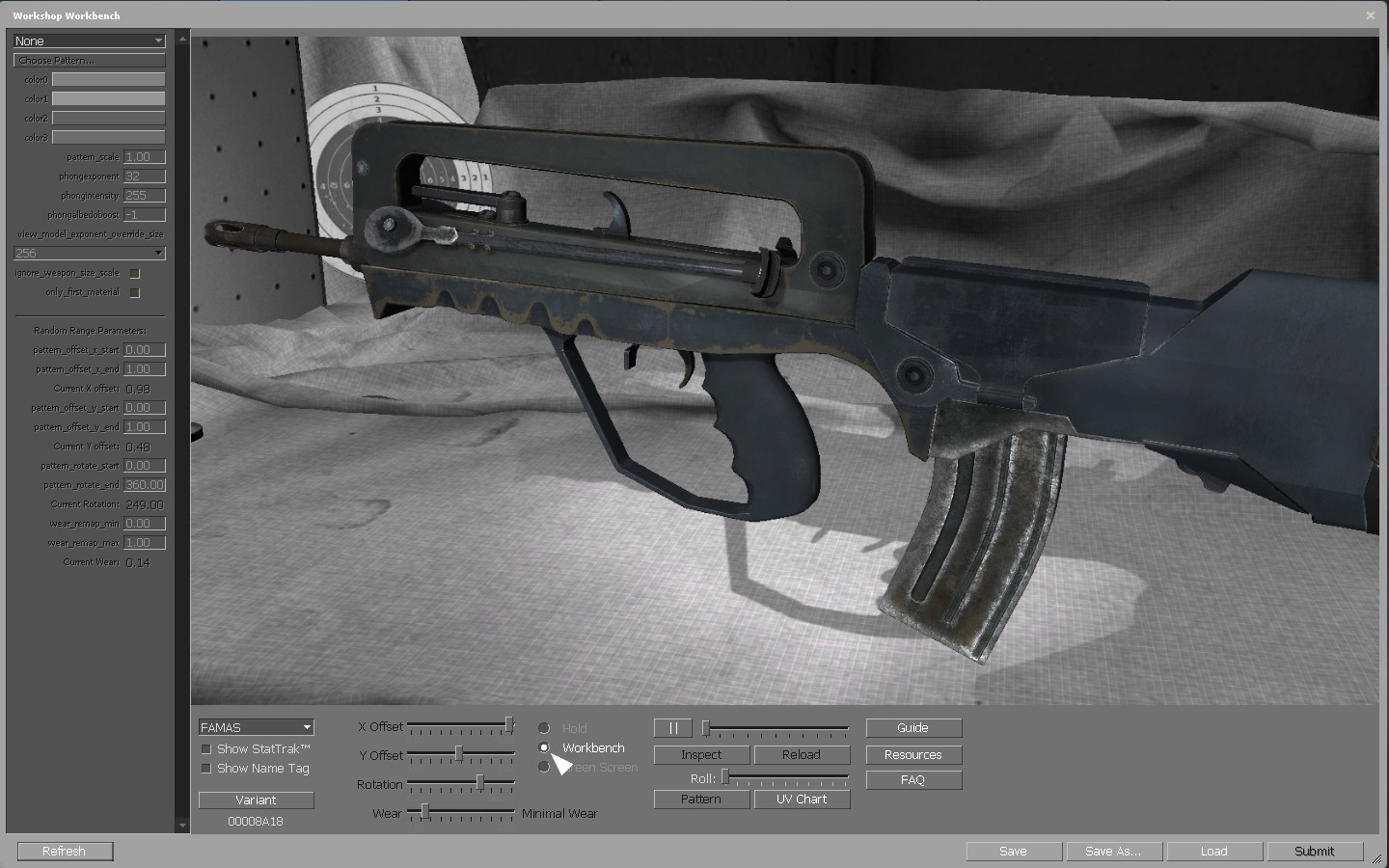Click the pattern_offset_y_end field
This screenshot has height=868, width=1389.
pyautogui.click(x=145, y=427)
